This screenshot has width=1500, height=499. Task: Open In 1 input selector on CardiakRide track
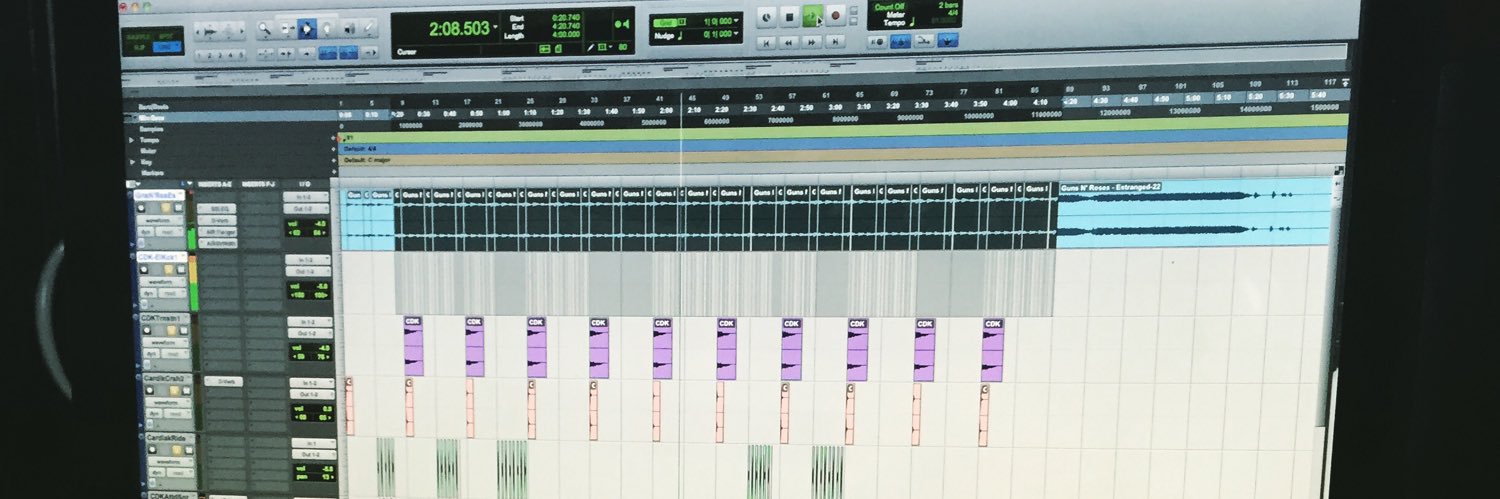pos(313,443)
